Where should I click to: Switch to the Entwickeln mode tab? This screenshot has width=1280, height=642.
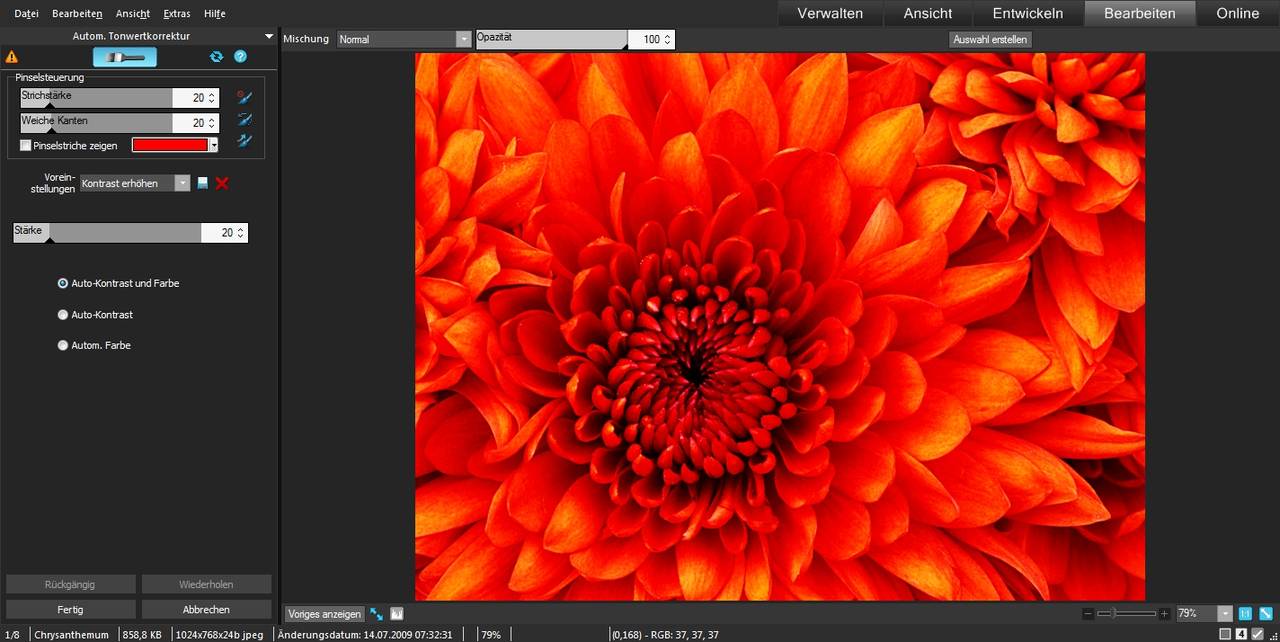[1029, 13]
